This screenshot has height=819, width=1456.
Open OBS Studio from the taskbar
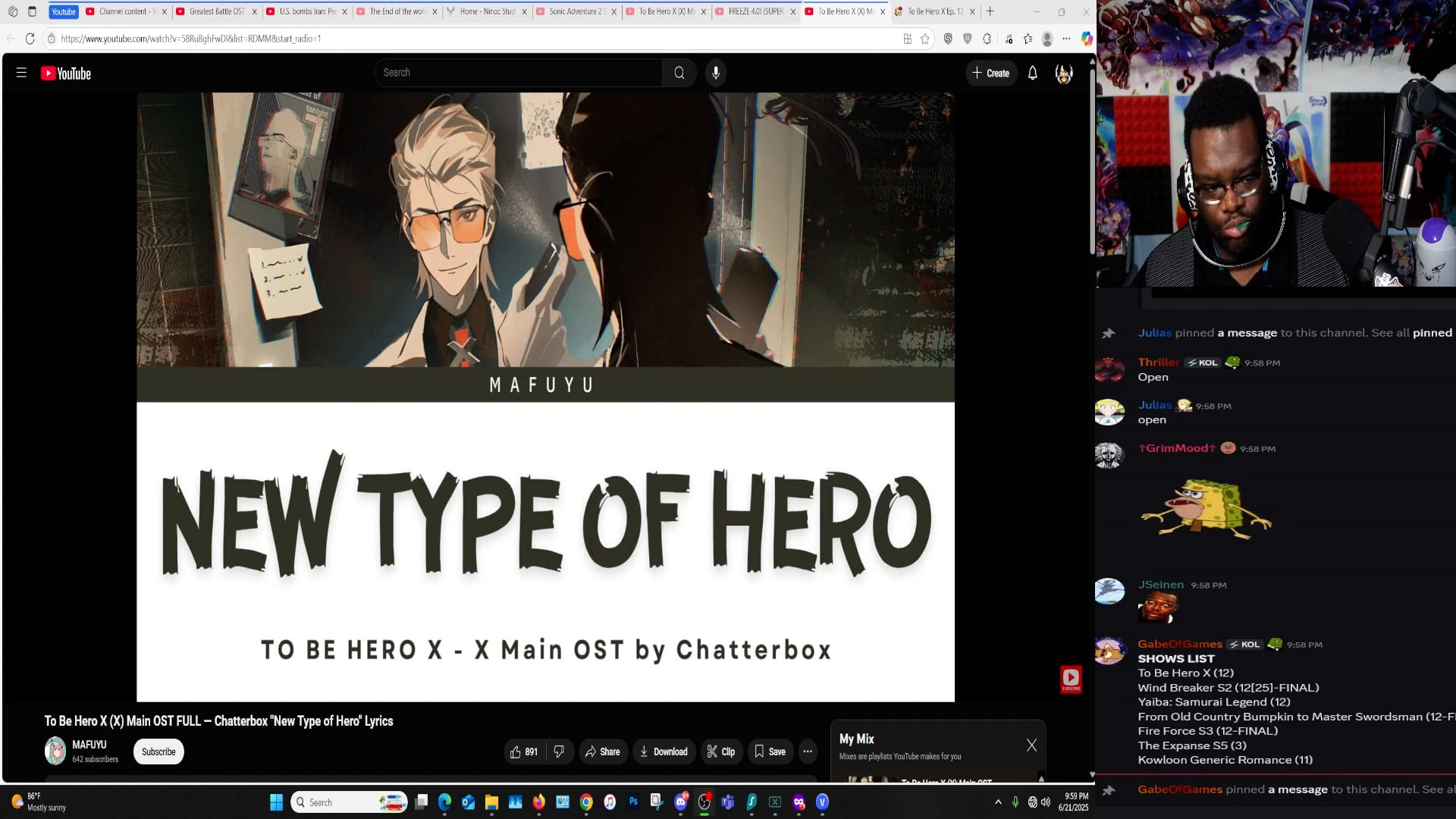coord(704,802)
